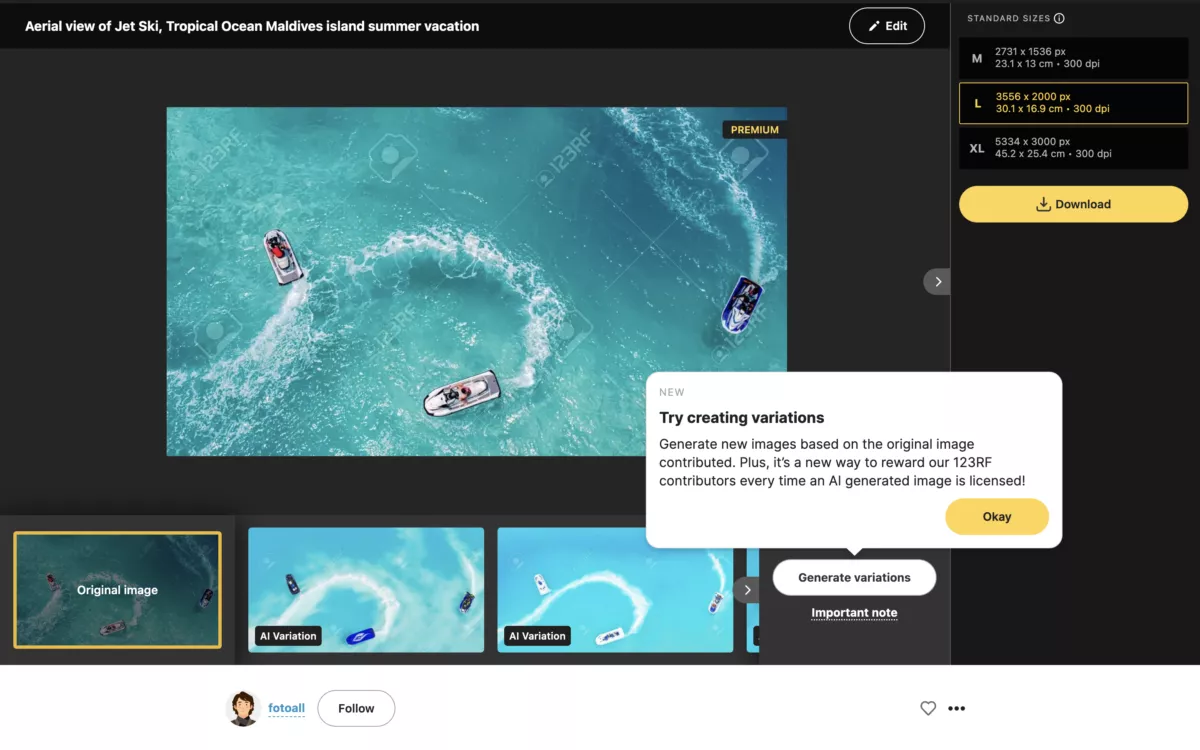Click Generate variations button
Viewport: 1200px width, 750px height.
(x=854, y=578)
